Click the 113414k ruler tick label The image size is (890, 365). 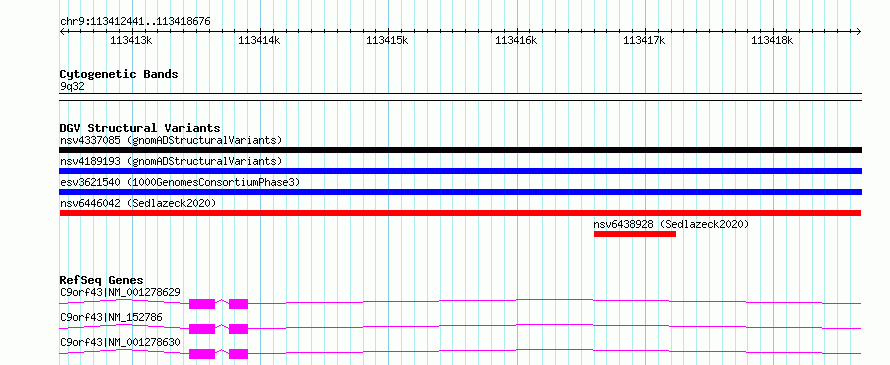point(259,40)
